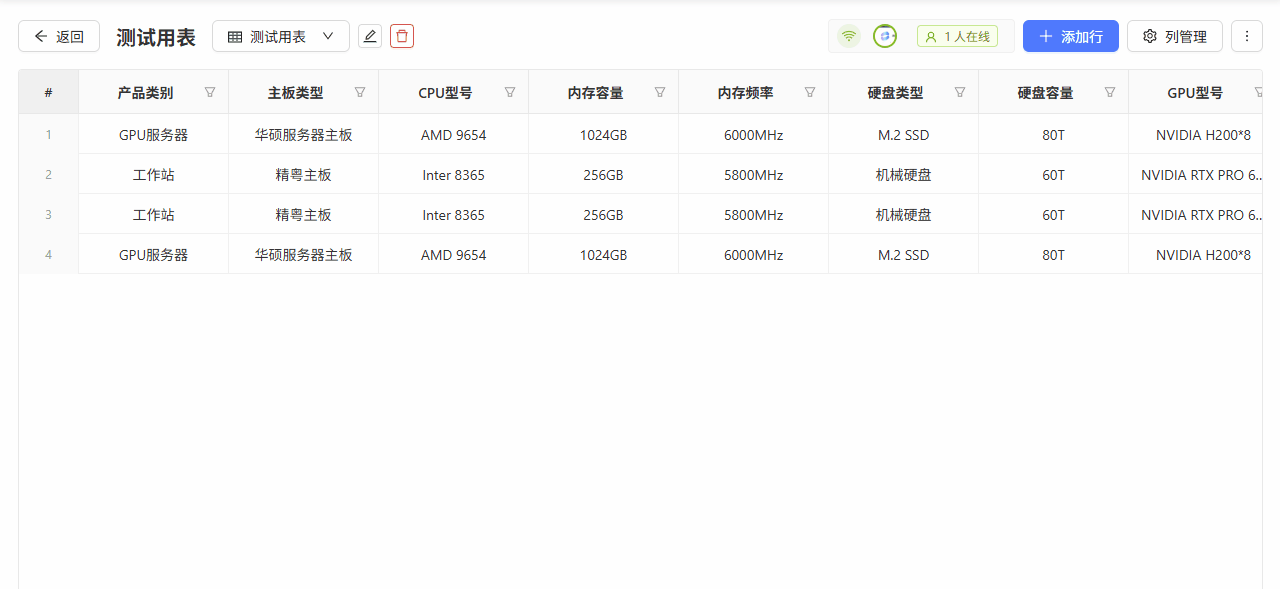Click the gear icon on the 列管理 button
1280x589 pixels.
click(1148, 35)
